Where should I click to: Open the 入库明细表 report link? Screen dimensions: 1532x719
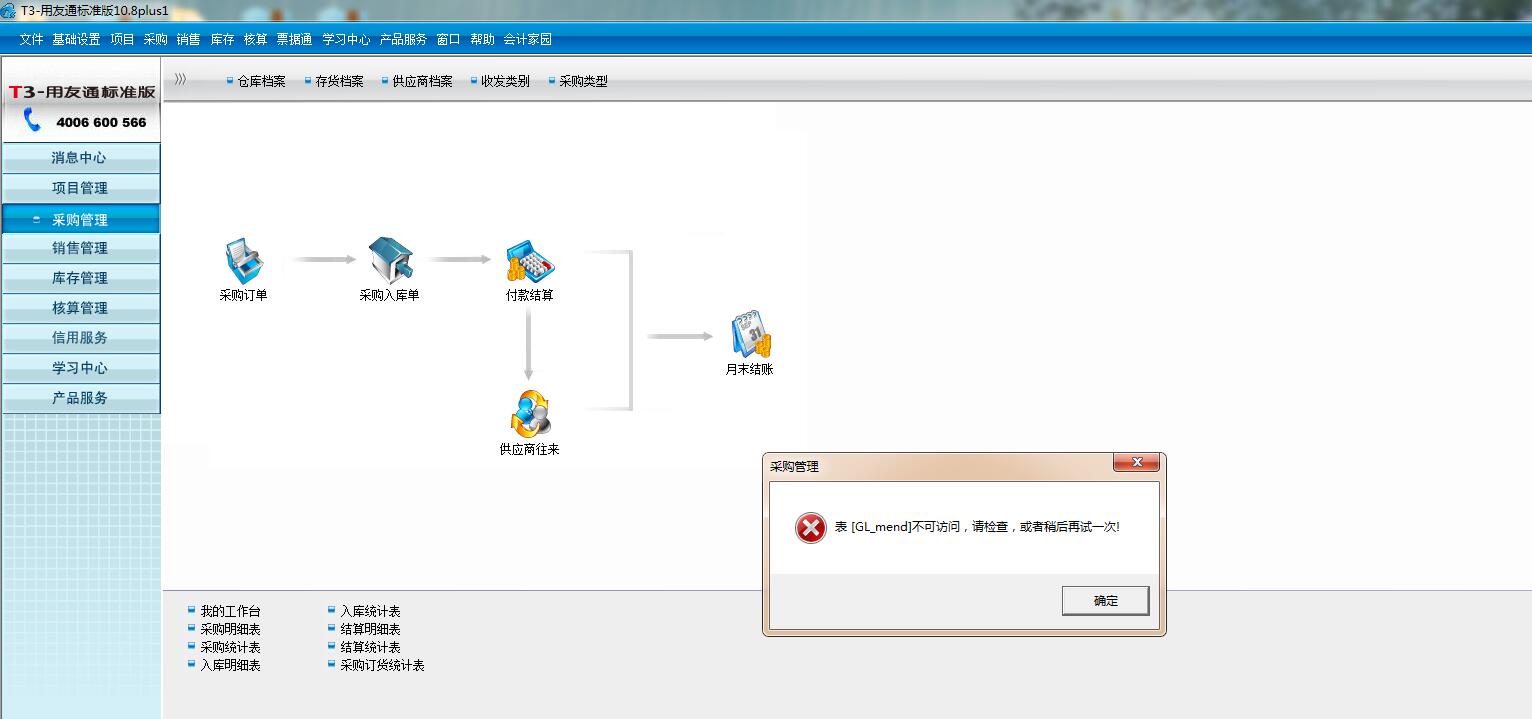coord(230,665)
